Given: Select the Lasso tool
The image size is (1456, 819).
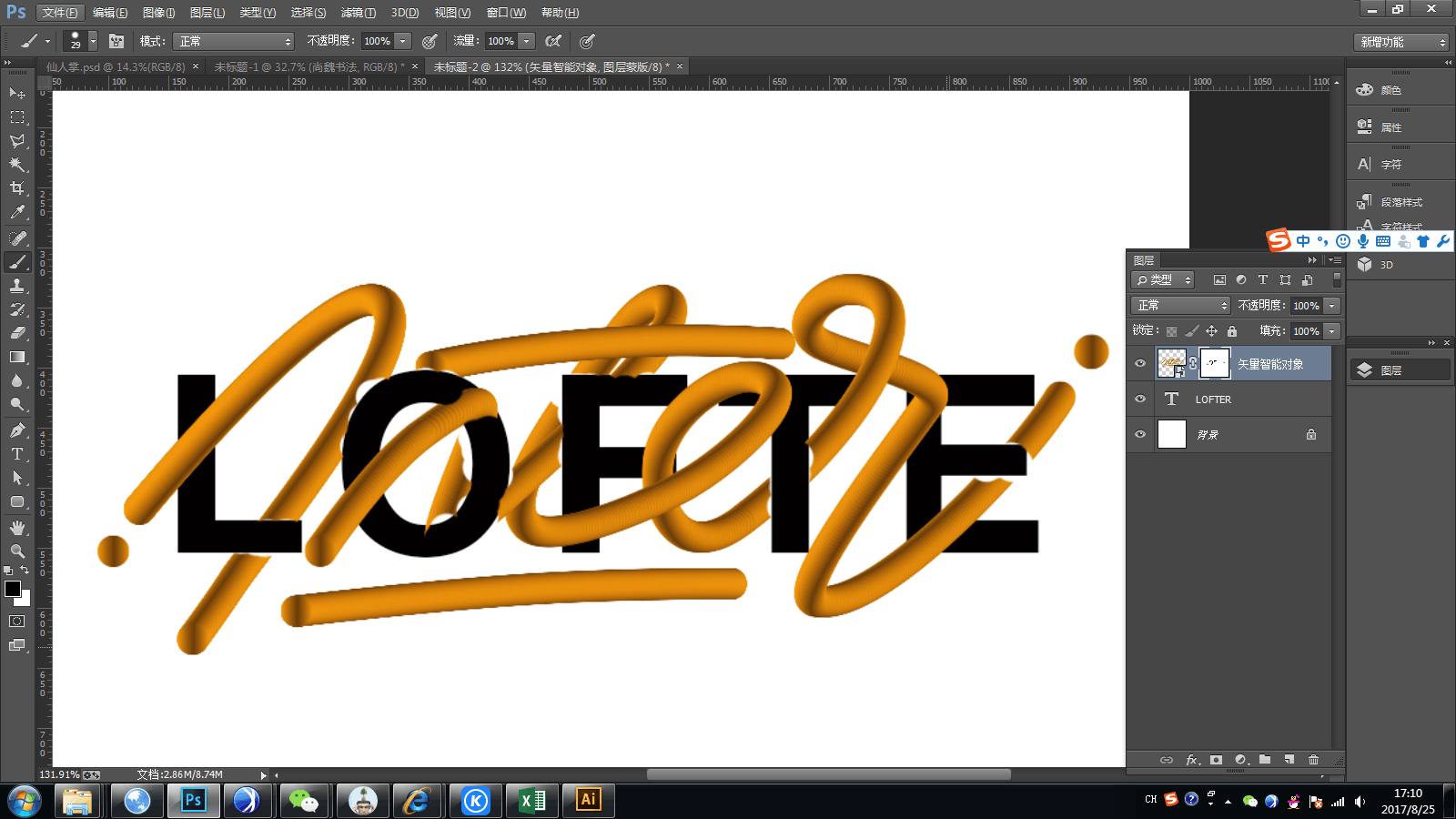Looking at the screenshot, I should click(17, 140).
